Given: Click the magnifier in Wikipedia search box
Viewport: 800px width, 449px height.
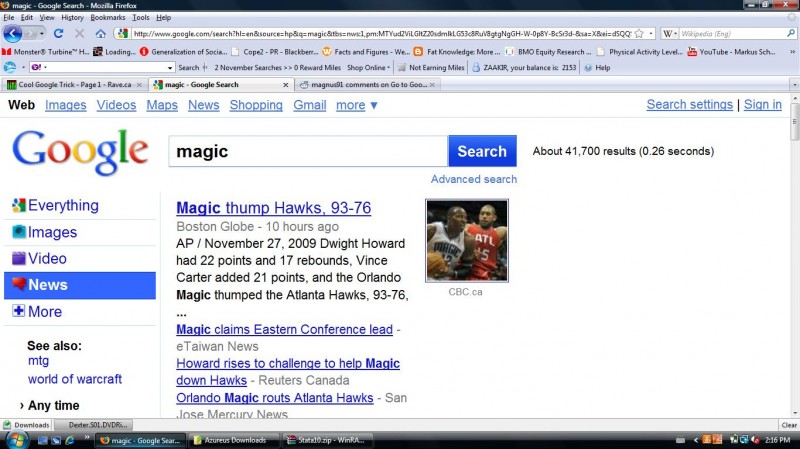Looking at the screenshot, I should (790, 33).
